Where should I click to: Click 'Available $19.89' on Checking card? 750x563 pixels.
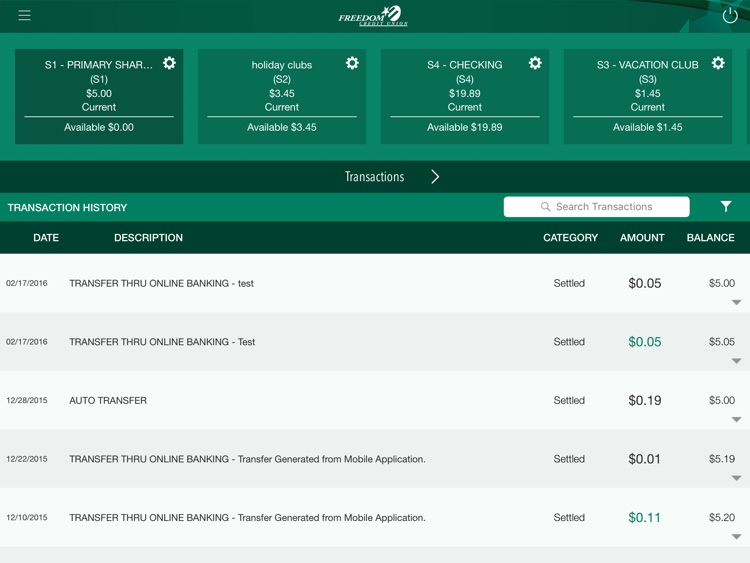(x=464, y=127)
